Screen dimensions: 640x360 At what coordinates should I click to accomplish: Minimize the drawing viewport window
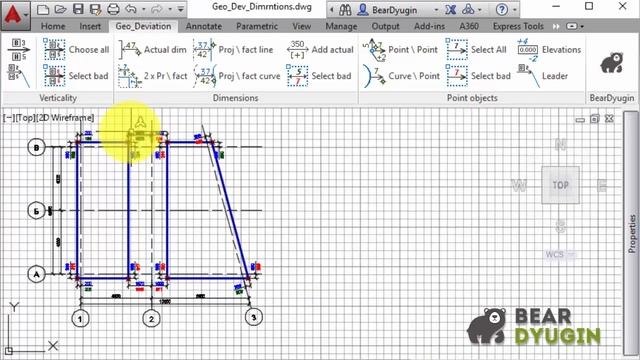tap(580, 120)
